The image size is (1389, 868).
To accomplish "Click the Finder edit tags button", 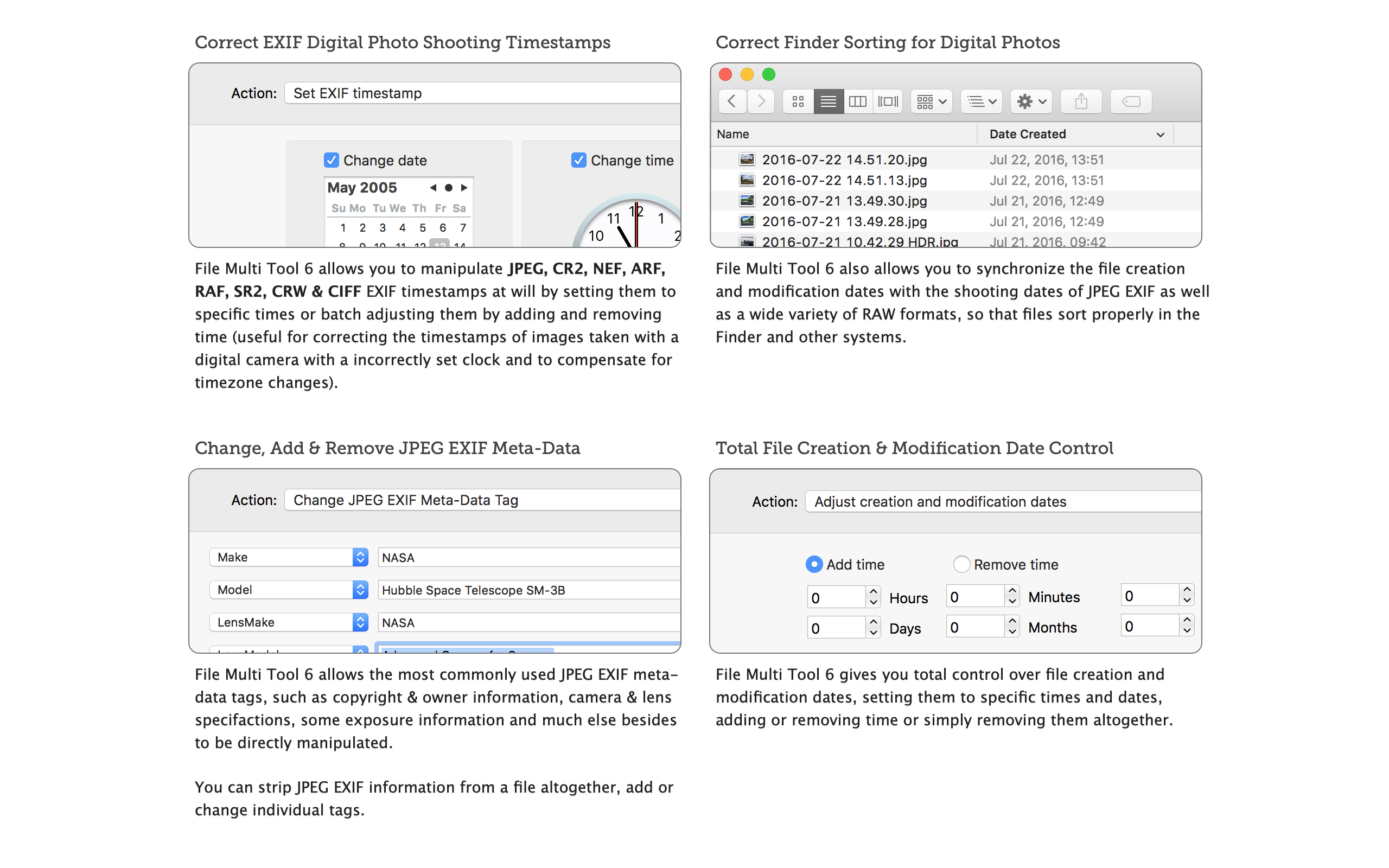I will click(1131, 101).
